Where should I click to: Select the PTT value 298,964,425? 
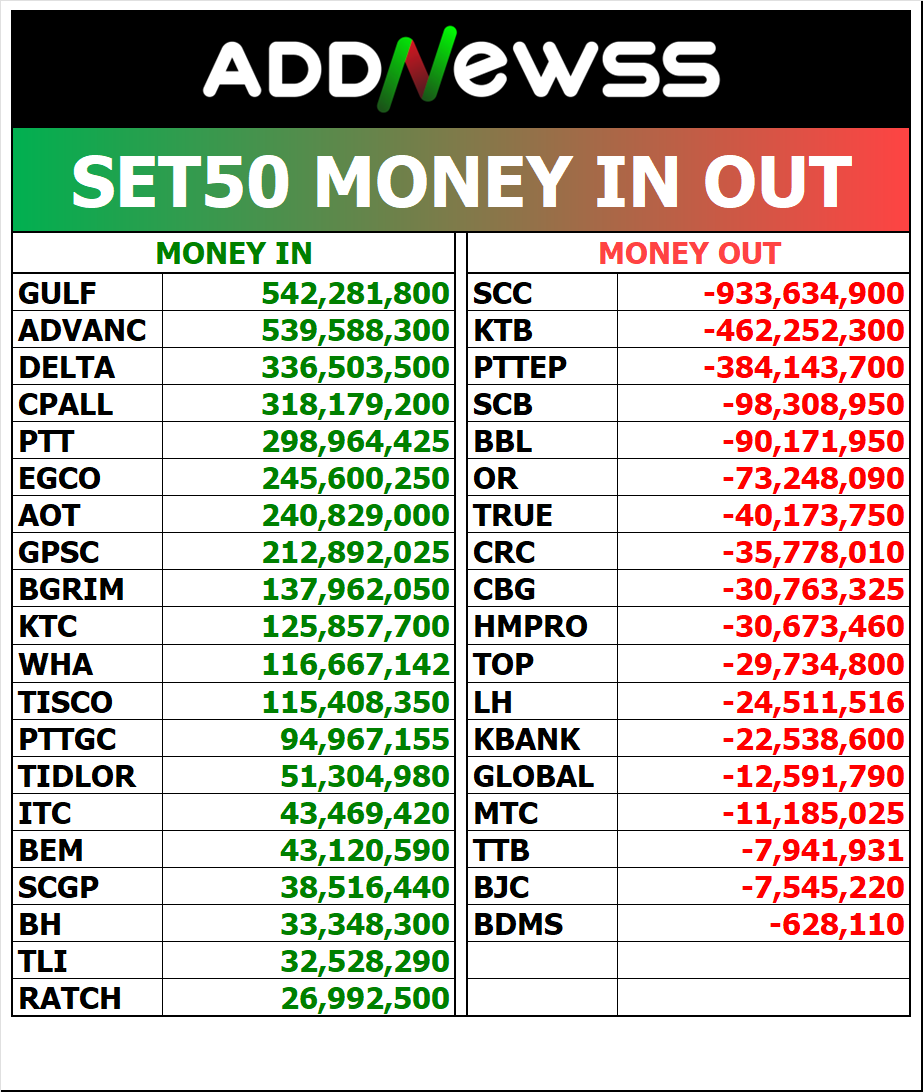[355, 441]
